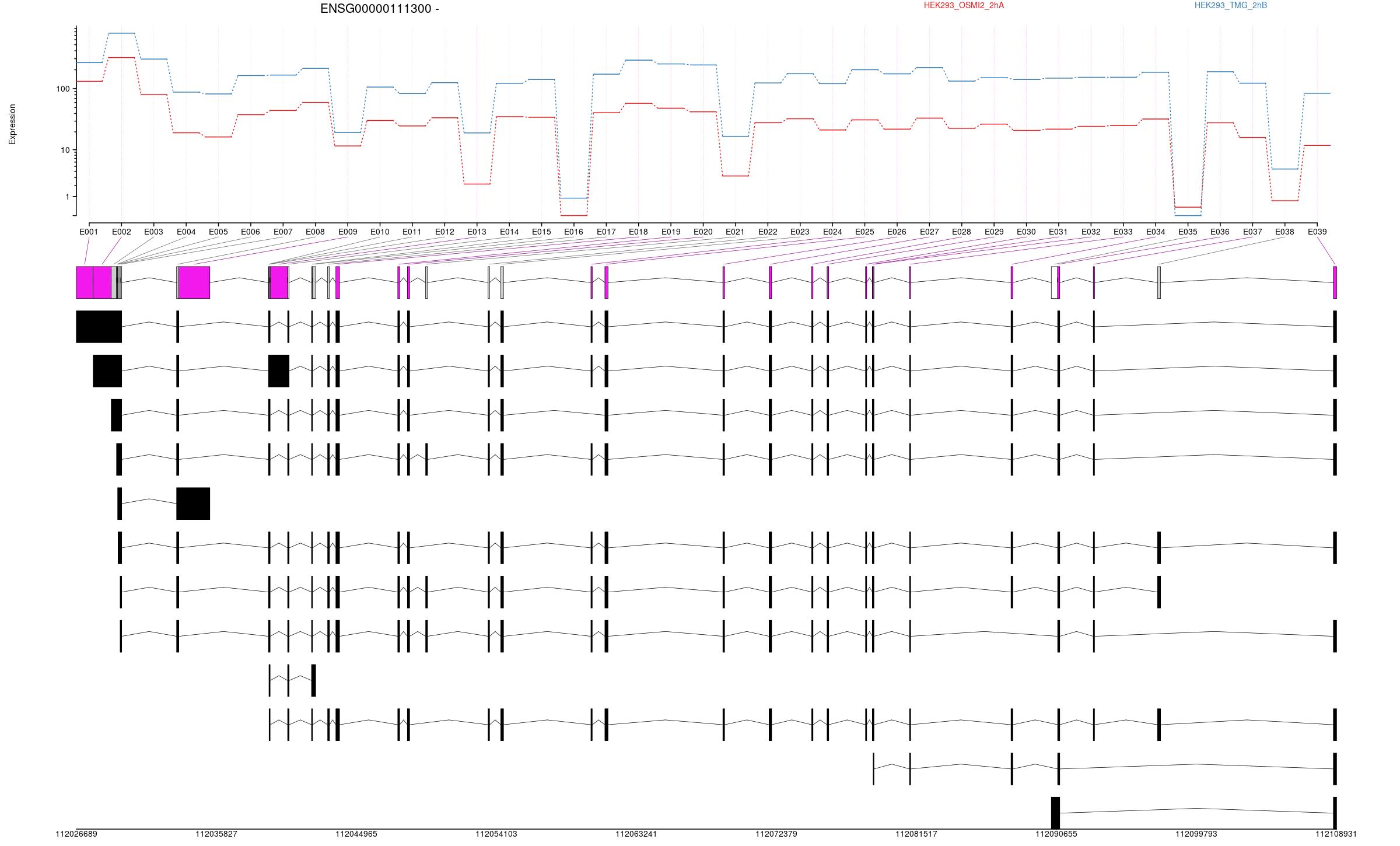Click the y-axis tick value 100
Screen dimensions: 1400x846
62,89
